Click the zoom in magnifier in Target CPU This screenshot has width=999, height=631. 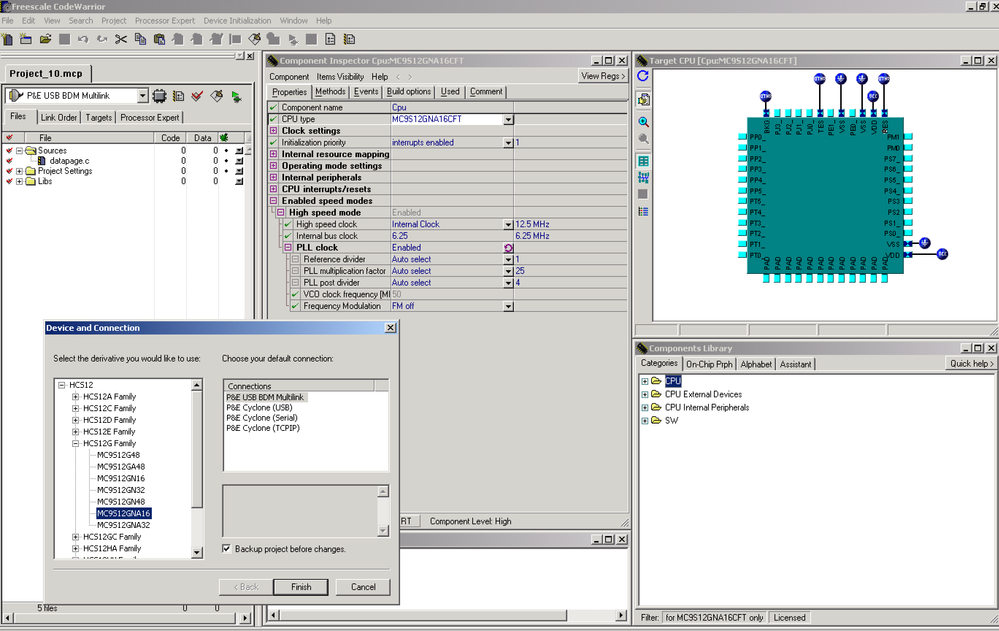pyautogui.click(x=643, y=122)
